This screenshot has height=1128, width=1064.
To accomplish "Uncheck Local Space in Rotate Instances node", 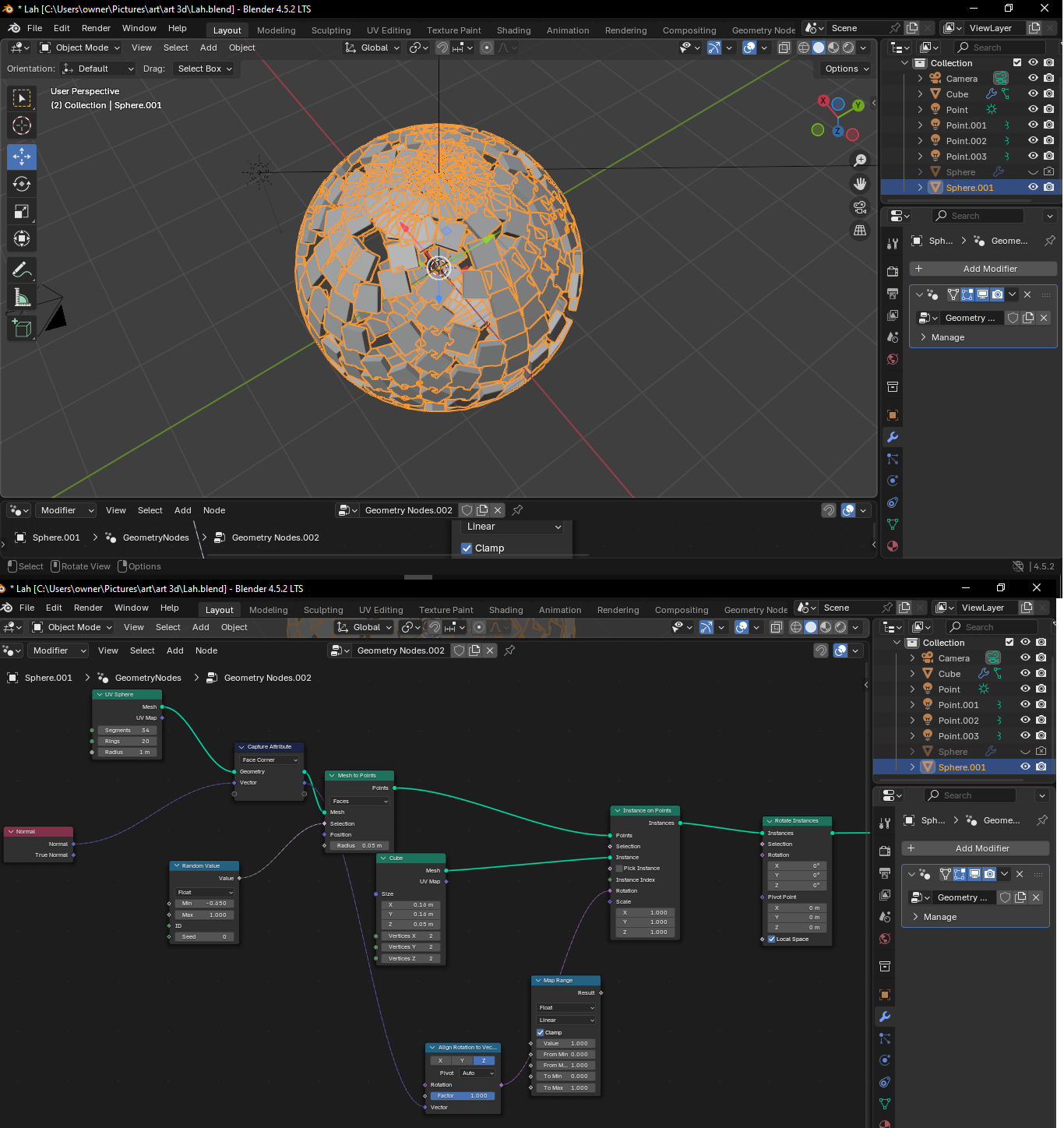I will coord(772,939).
